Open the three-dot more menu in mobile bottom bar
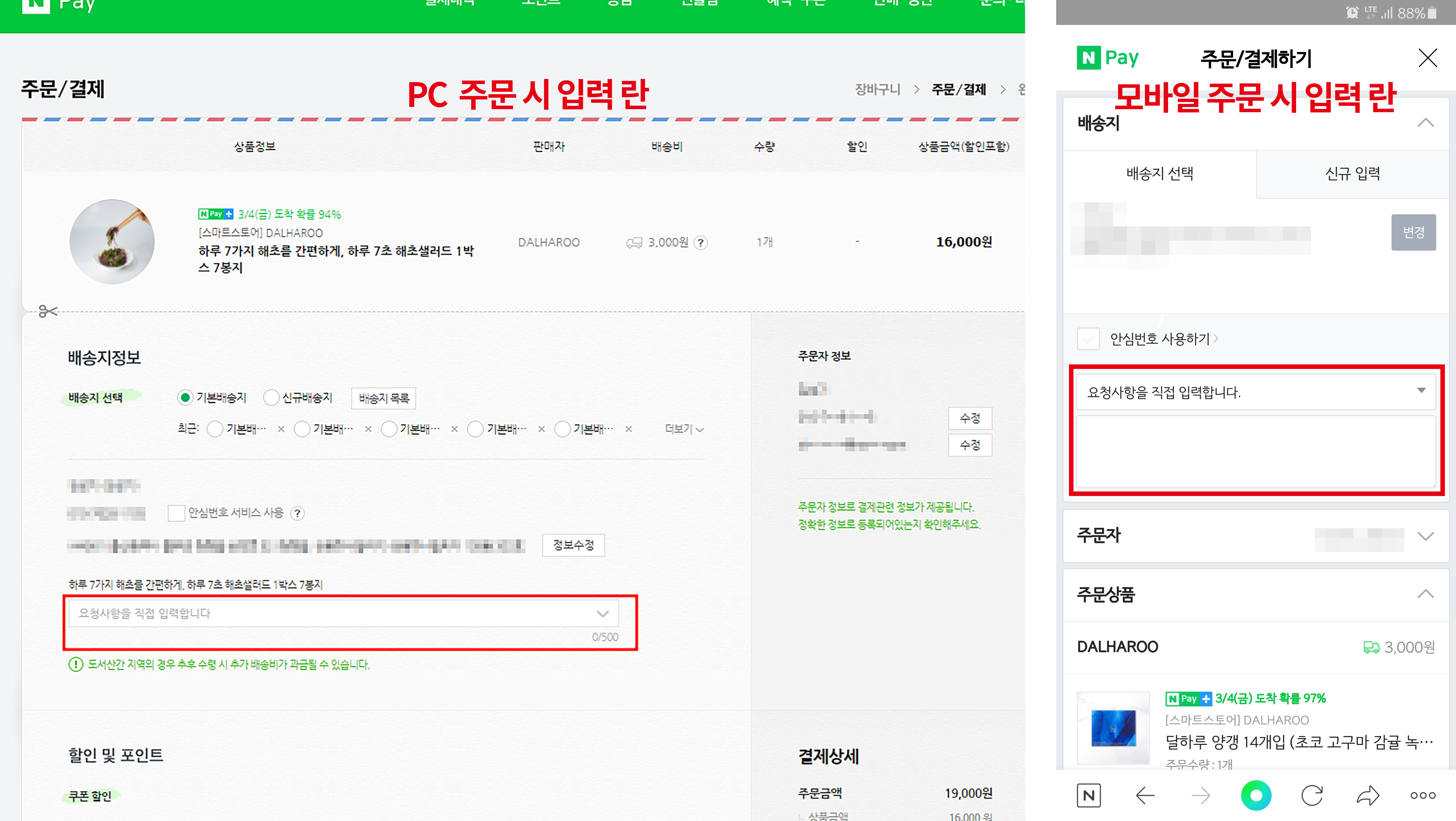Image resolution: width=1456 pixels, height=821 pixels. [1423, 795]
